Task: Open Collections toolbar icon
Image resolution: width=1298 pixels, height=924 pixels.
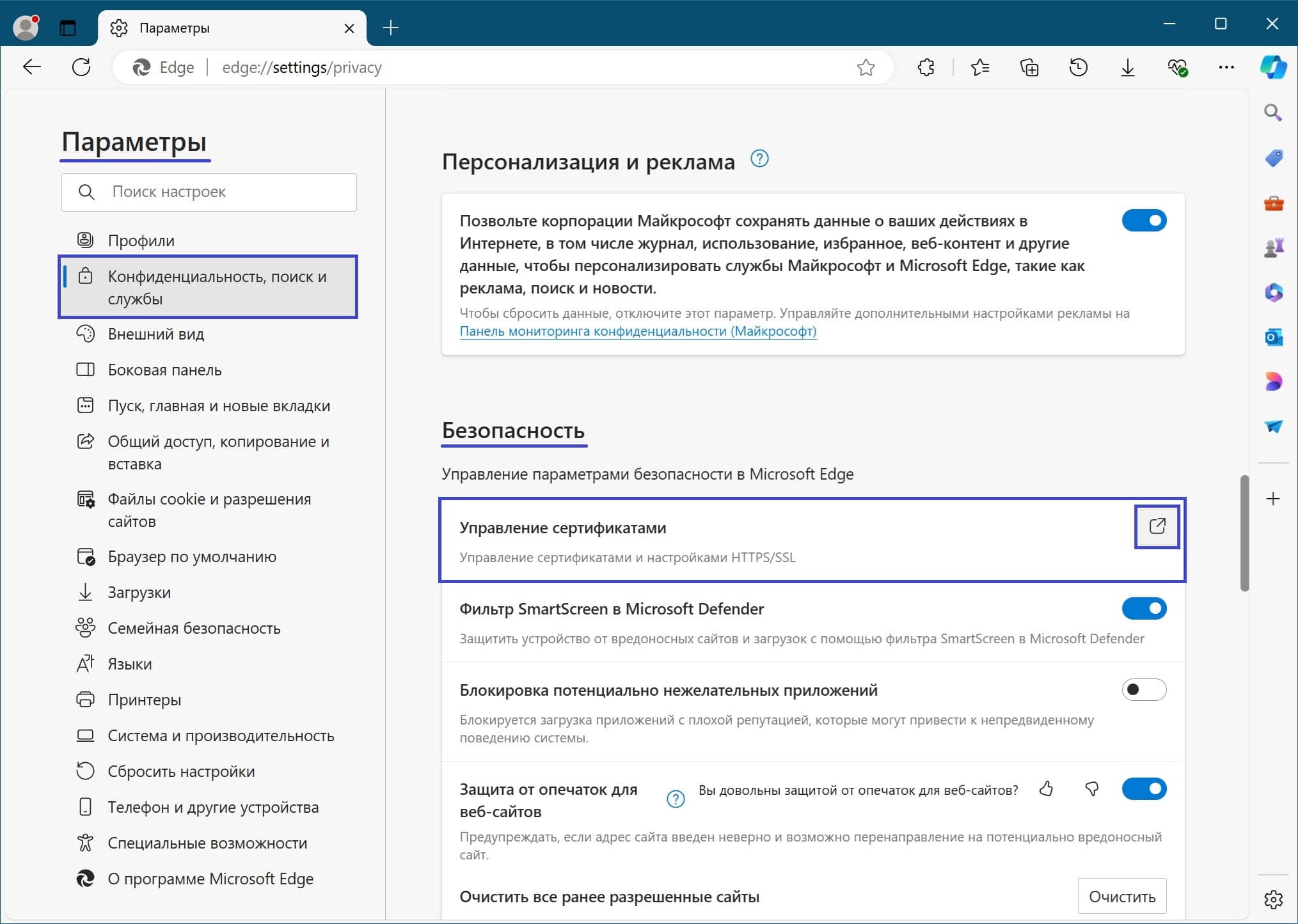Action: tap(1029, 67)
